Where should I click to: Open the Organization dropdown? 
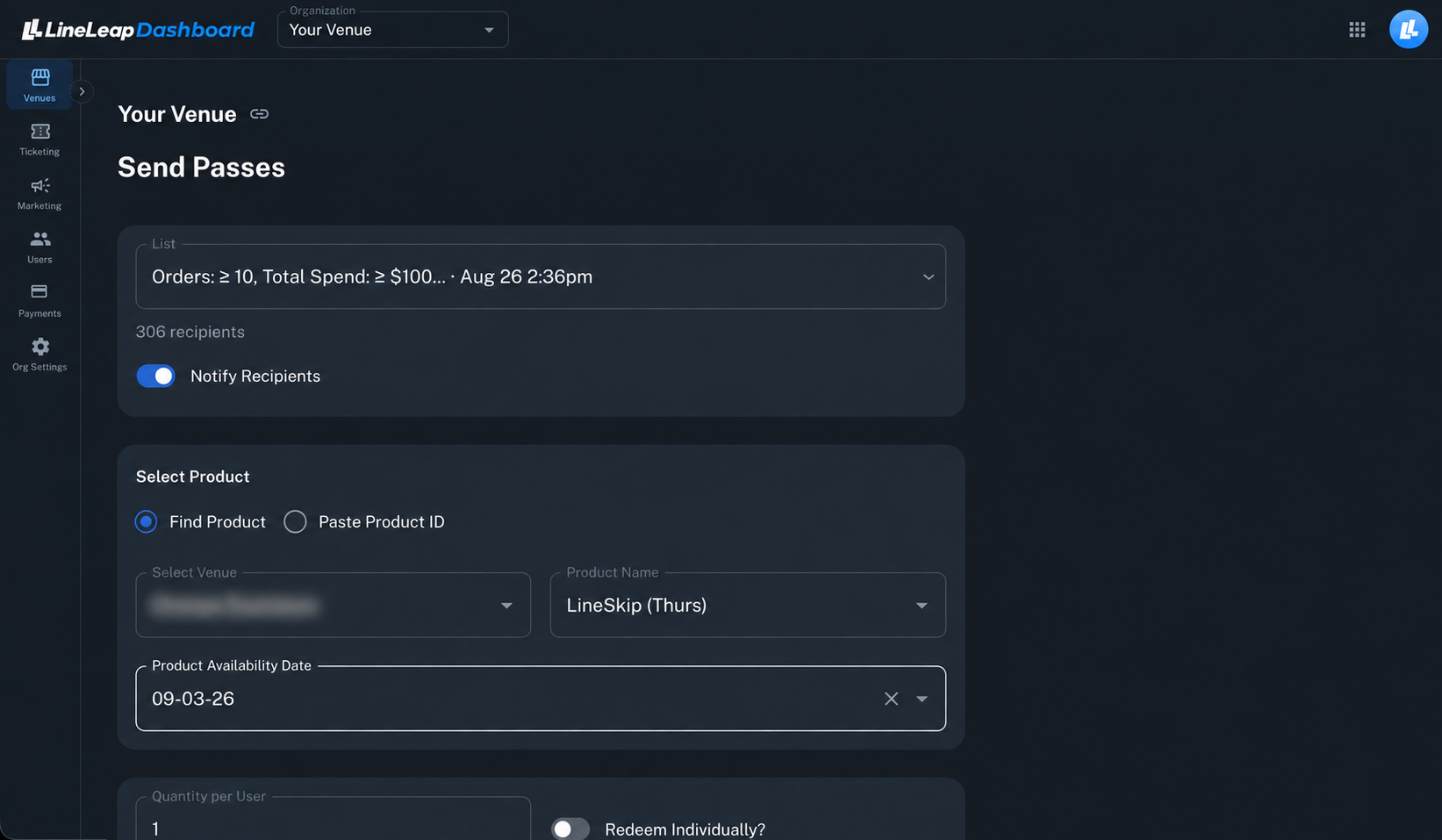pos(392,30)
